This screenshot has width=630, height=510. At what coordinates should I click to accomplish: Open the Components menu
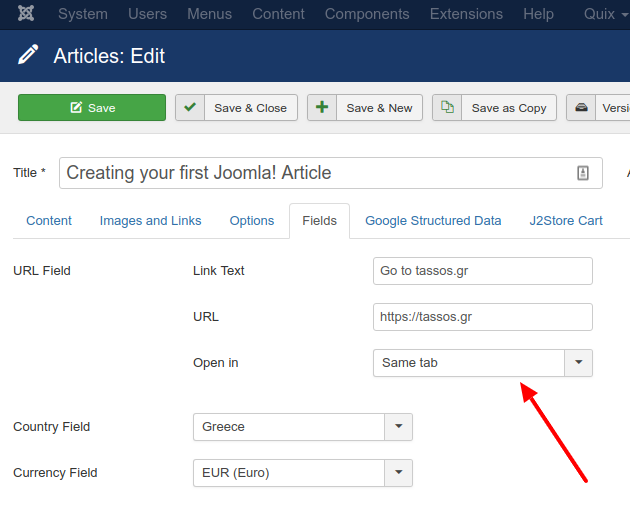[x=367, y=14]
